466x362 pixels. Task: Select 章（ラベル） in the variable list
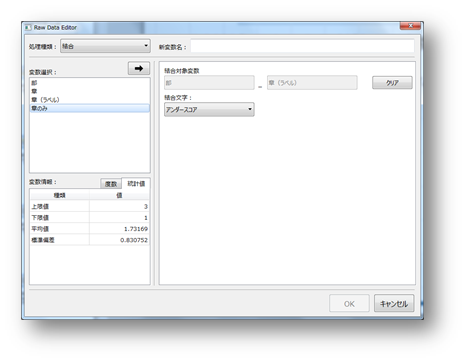[90, 99]
